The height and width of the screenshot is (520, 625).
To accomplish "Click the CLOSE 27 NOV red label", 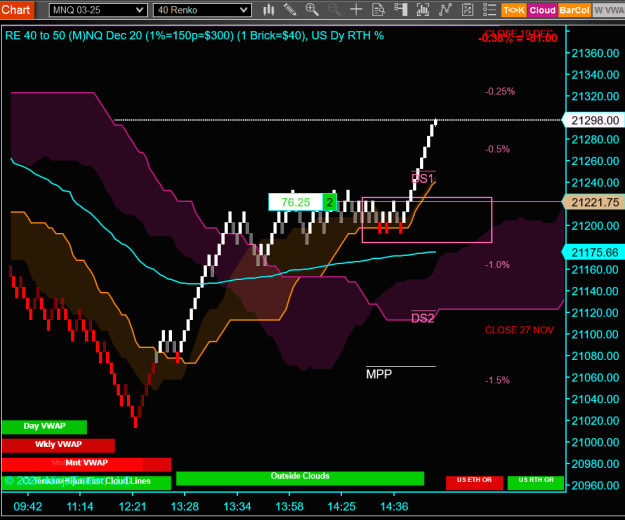I will click(x=519, y=330).
